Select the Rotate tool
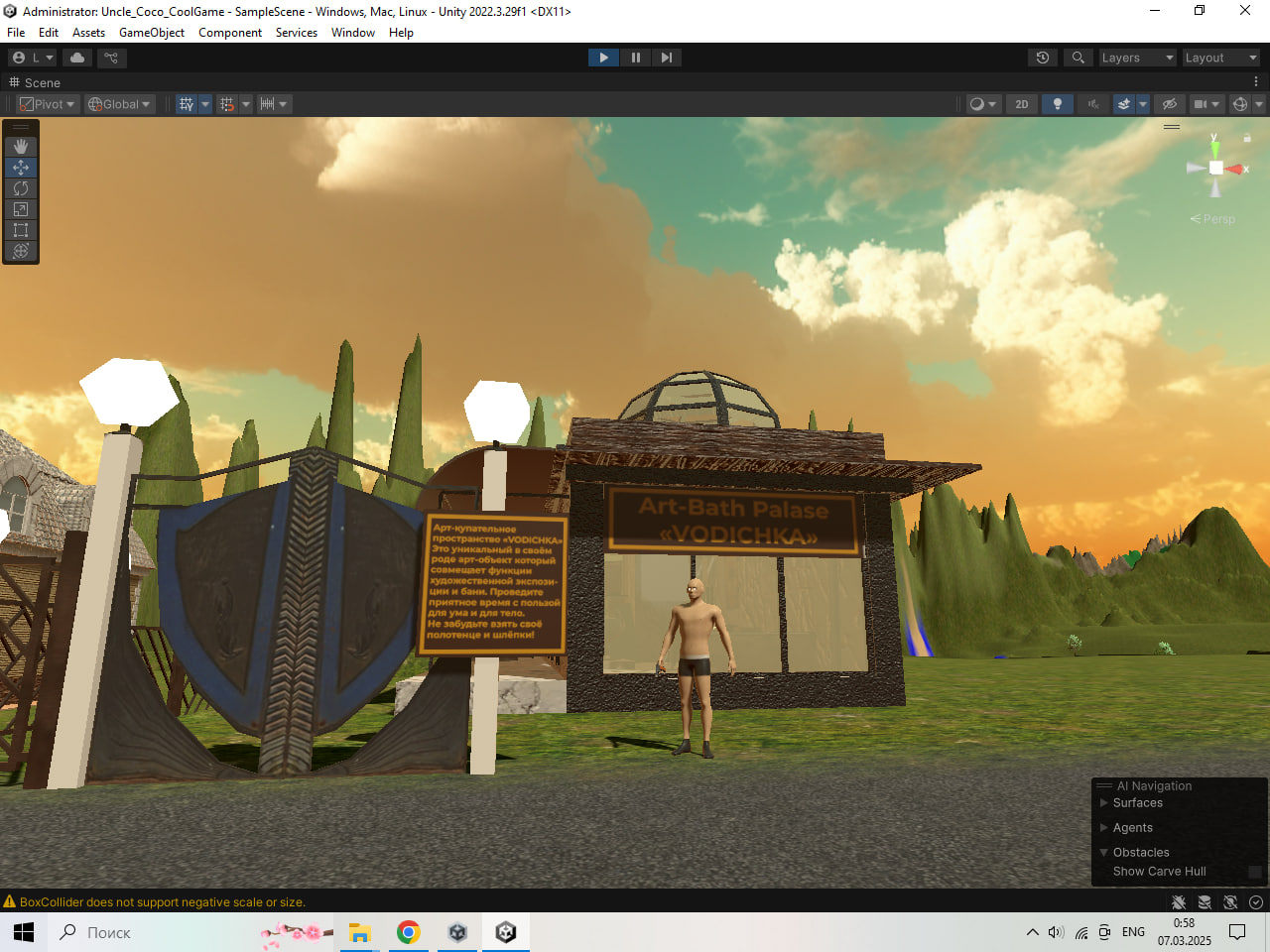The height and width of the screenshot is (952, 1270). pyautogui.click(x=21, y=188)
